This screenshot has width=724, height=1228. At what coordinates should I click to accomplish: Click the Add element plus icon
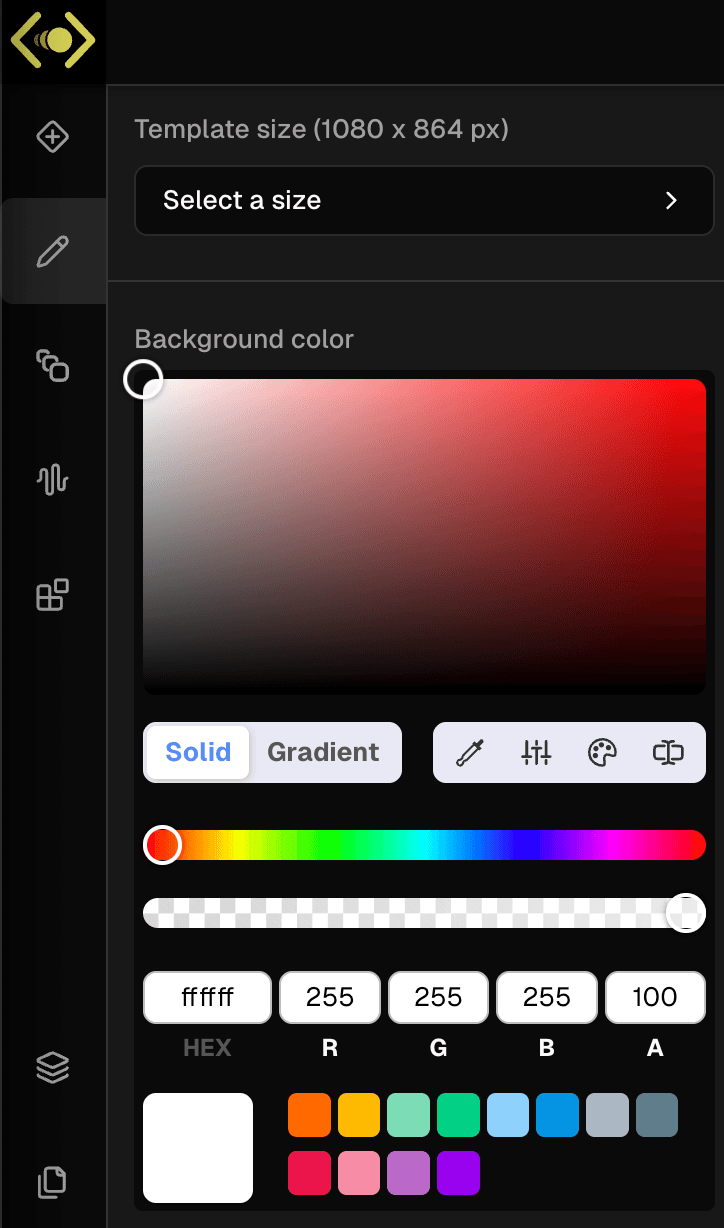(53, 137)
